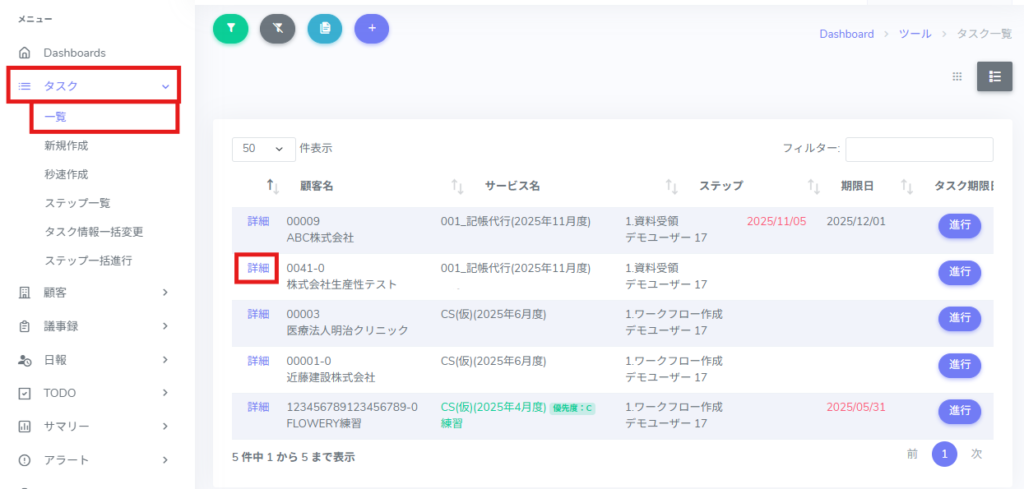Image resolution: width=1024 pixels, height=489 pixels.
Task: Select ステップ一覧 in the task submenu
Action: (x=77, y=203)
